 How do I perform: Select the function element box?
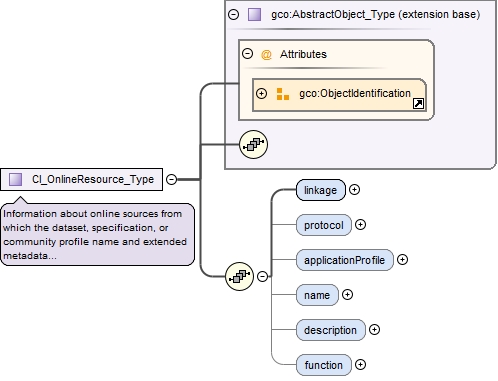[324, 365]
